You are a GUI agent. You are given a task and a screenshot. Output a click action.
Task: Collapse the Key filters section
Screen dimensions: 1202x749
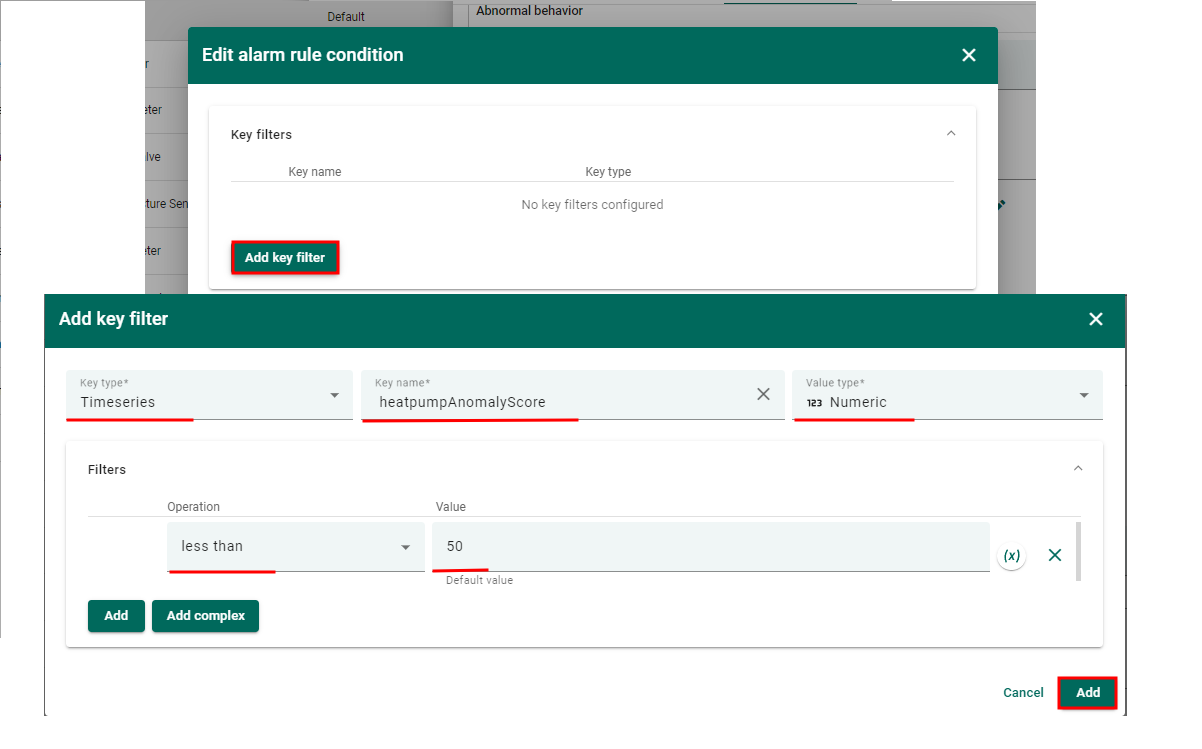[x=951, y=134]
